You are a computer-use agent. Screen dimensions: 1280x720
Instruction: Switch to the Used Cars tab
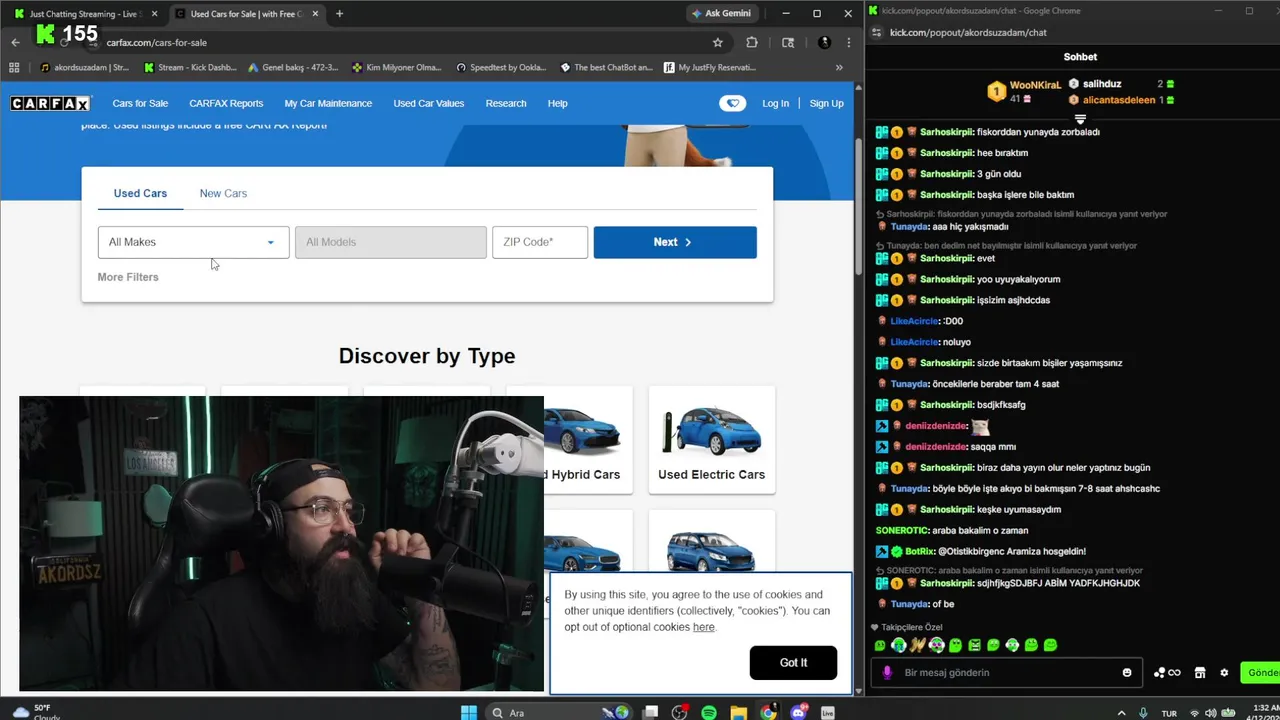point(140,193)
